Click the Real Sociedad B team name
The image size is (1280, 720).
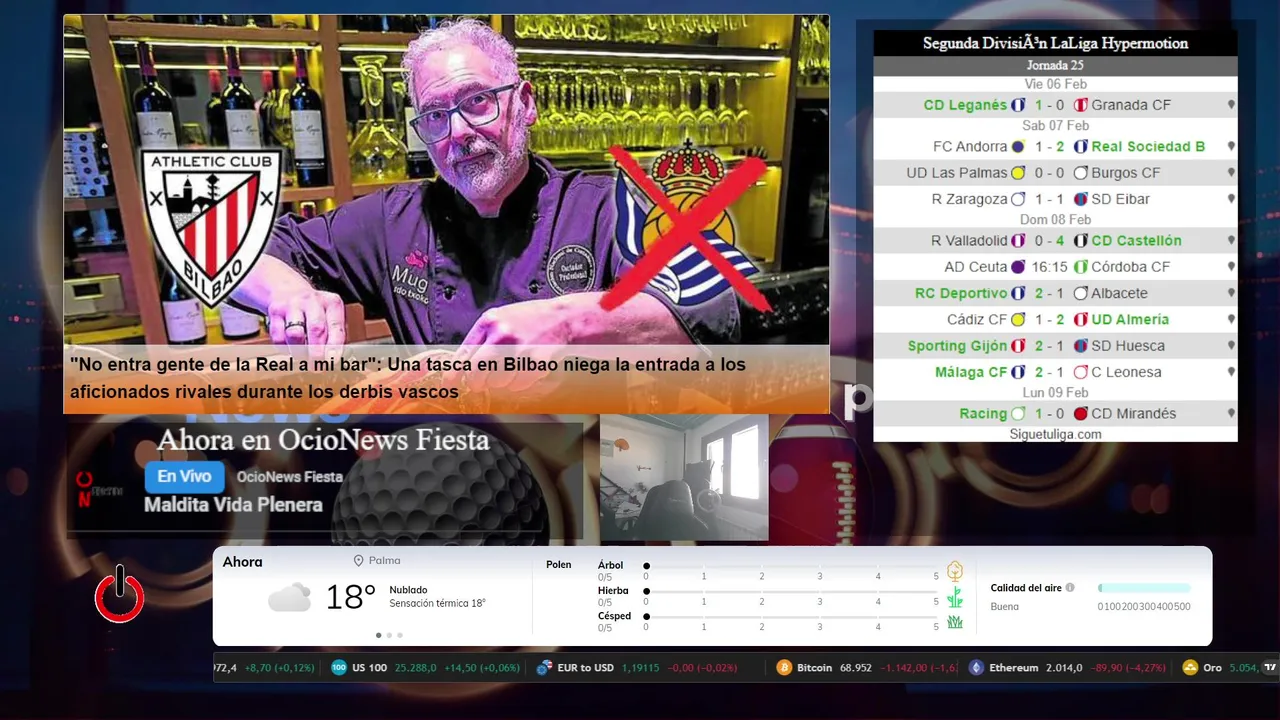[x=1148, y=146]
